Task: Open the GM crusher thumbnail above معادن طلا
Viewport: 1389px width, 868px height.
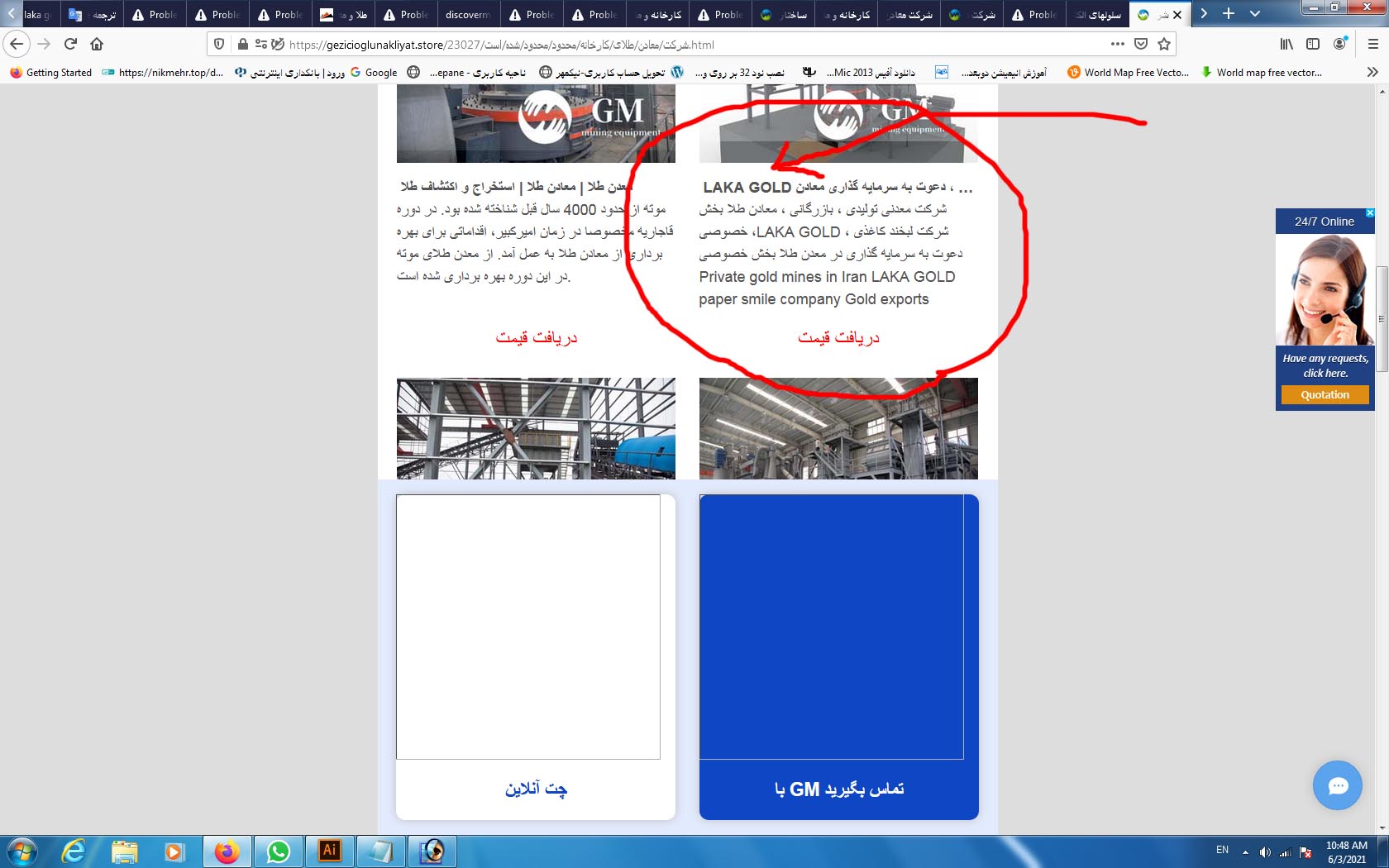Action: coord(536,123)
